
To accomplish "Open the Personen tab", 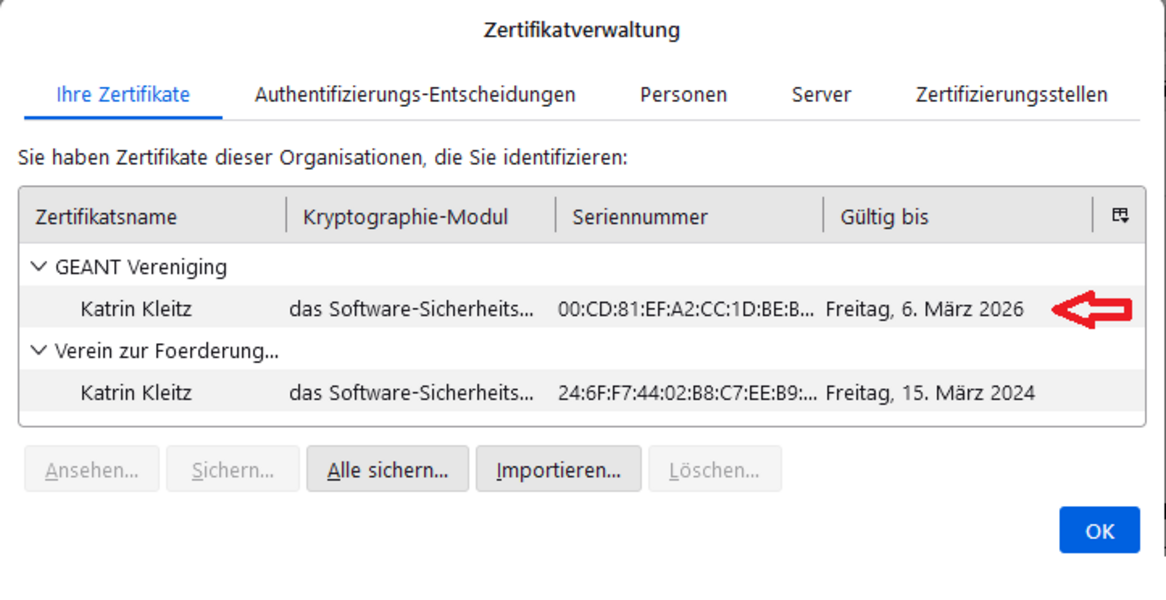I will tap(683, 95).
